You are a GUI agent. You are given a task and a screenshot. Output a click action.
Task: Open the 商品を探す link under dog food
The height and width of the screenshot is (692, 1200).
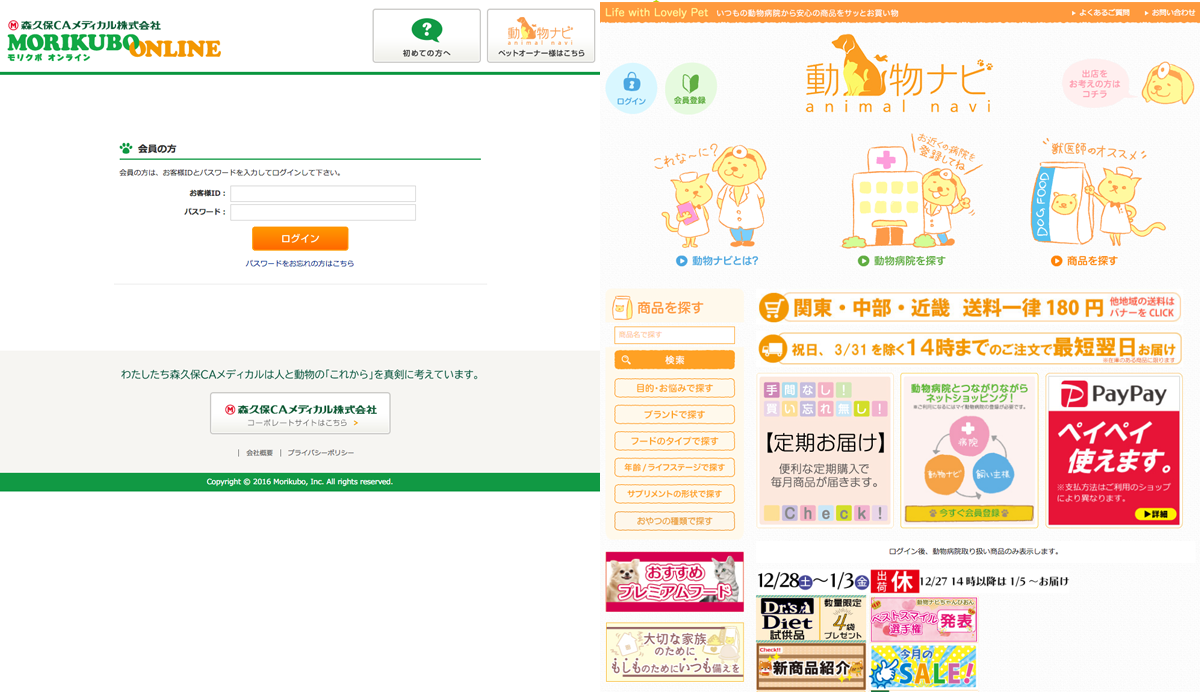coord(1085,261)
